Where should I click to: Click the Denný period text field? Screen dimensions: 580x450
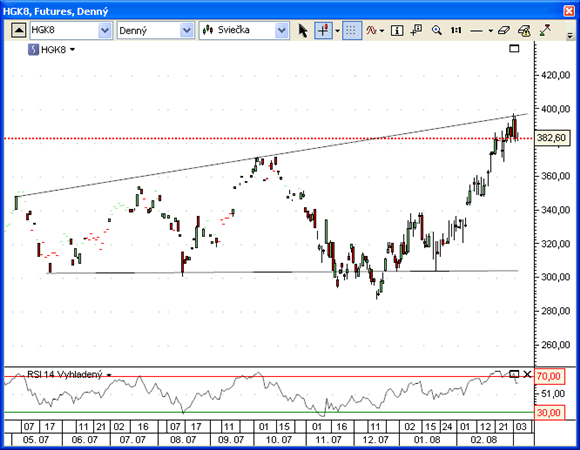pos(149,30)
